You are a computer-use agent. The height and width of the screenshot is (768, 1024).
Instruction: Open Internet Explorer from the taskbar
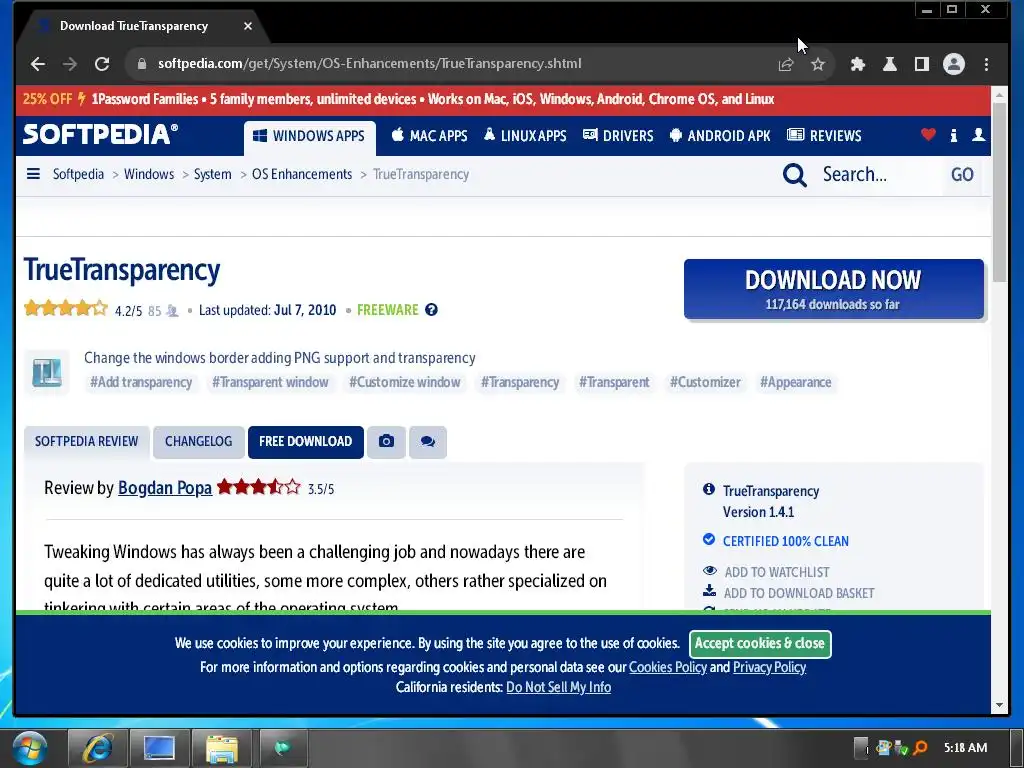[x=97, y=748]
